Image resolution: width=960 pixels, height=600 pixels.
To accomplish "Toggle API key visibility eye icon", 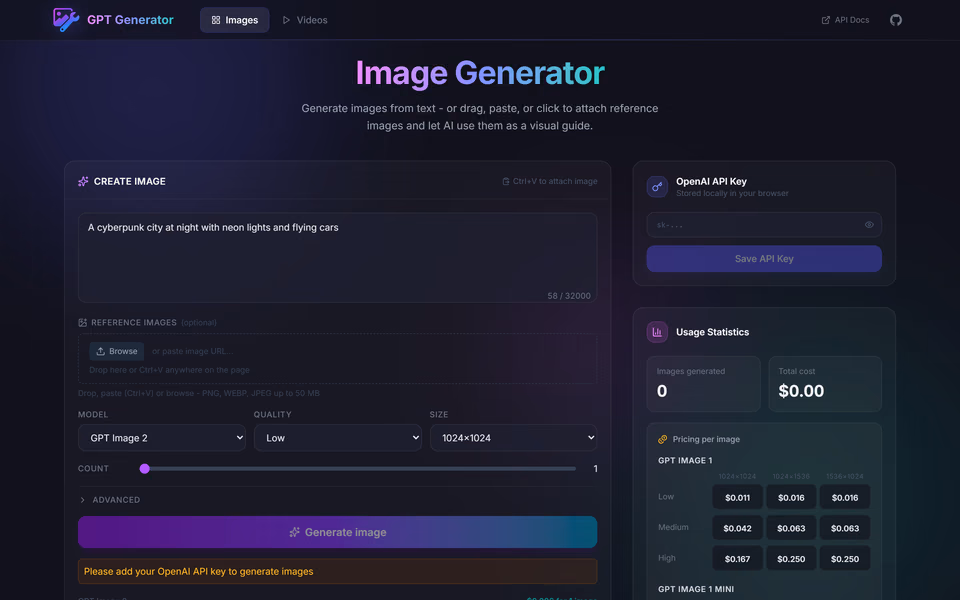I will [x=869, y=225].
